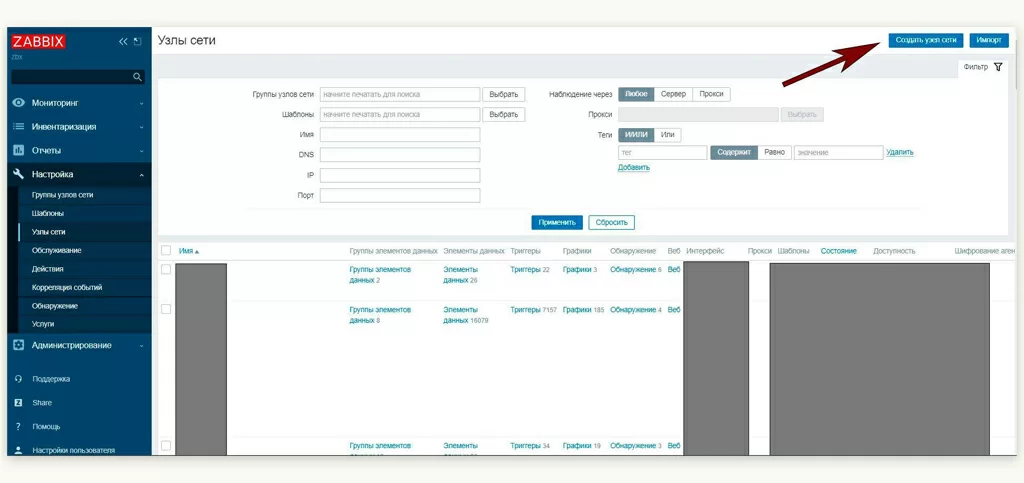Click the Share Z icon in the sidebar
The width and height of the screenshot is (1024, 483).
tap(18, 403)
